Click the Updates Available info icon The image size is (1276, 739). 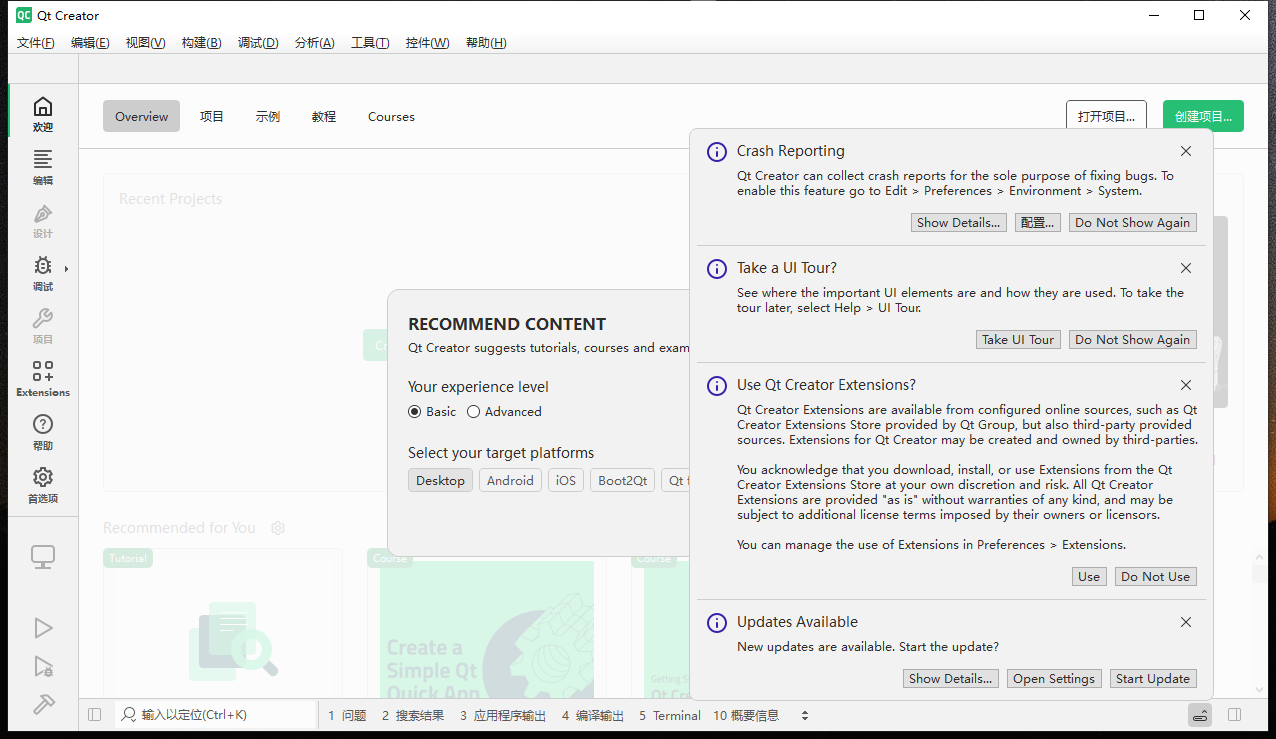coord(717,623)
